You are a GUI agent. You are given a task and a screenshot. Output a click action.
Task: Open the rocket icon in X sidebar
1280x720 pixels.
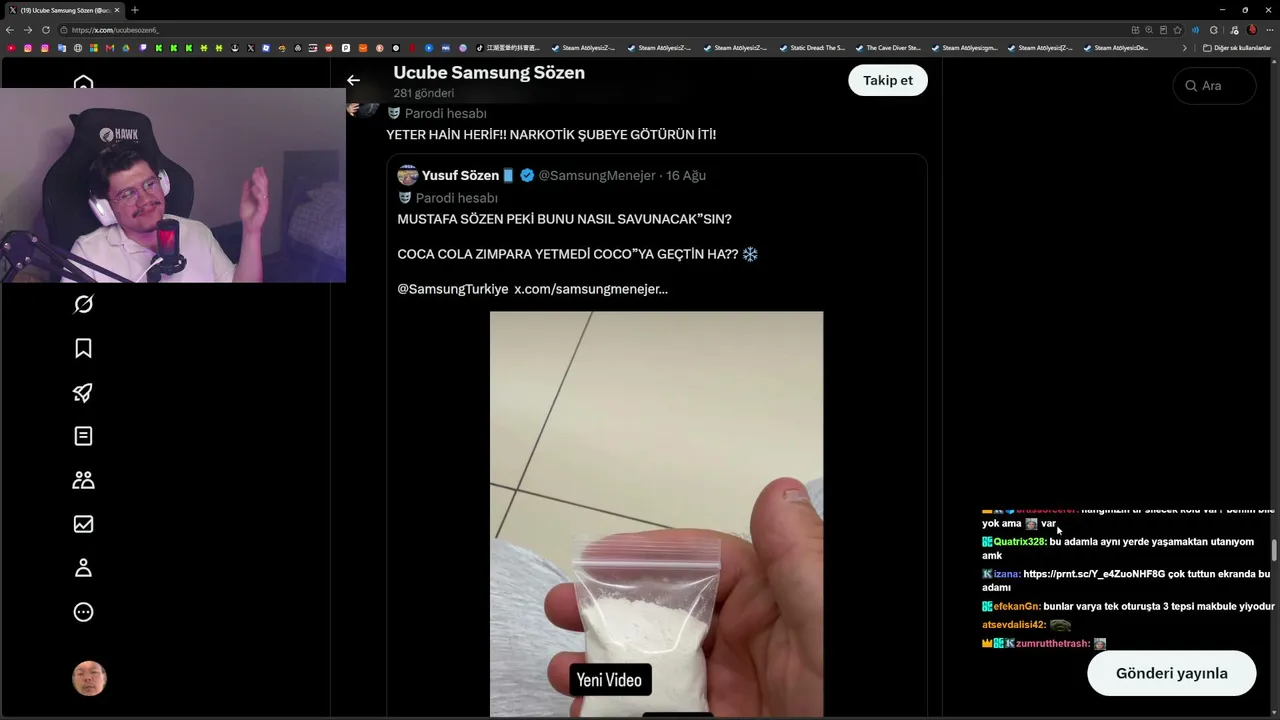point(83,392)
